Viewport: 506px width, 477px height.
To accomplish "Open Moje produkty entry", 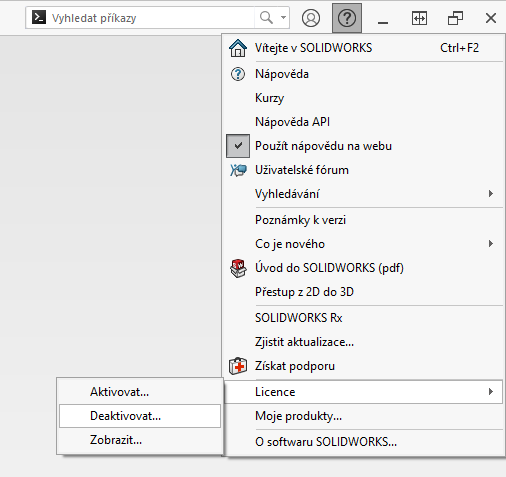I will tap(364, 416).
